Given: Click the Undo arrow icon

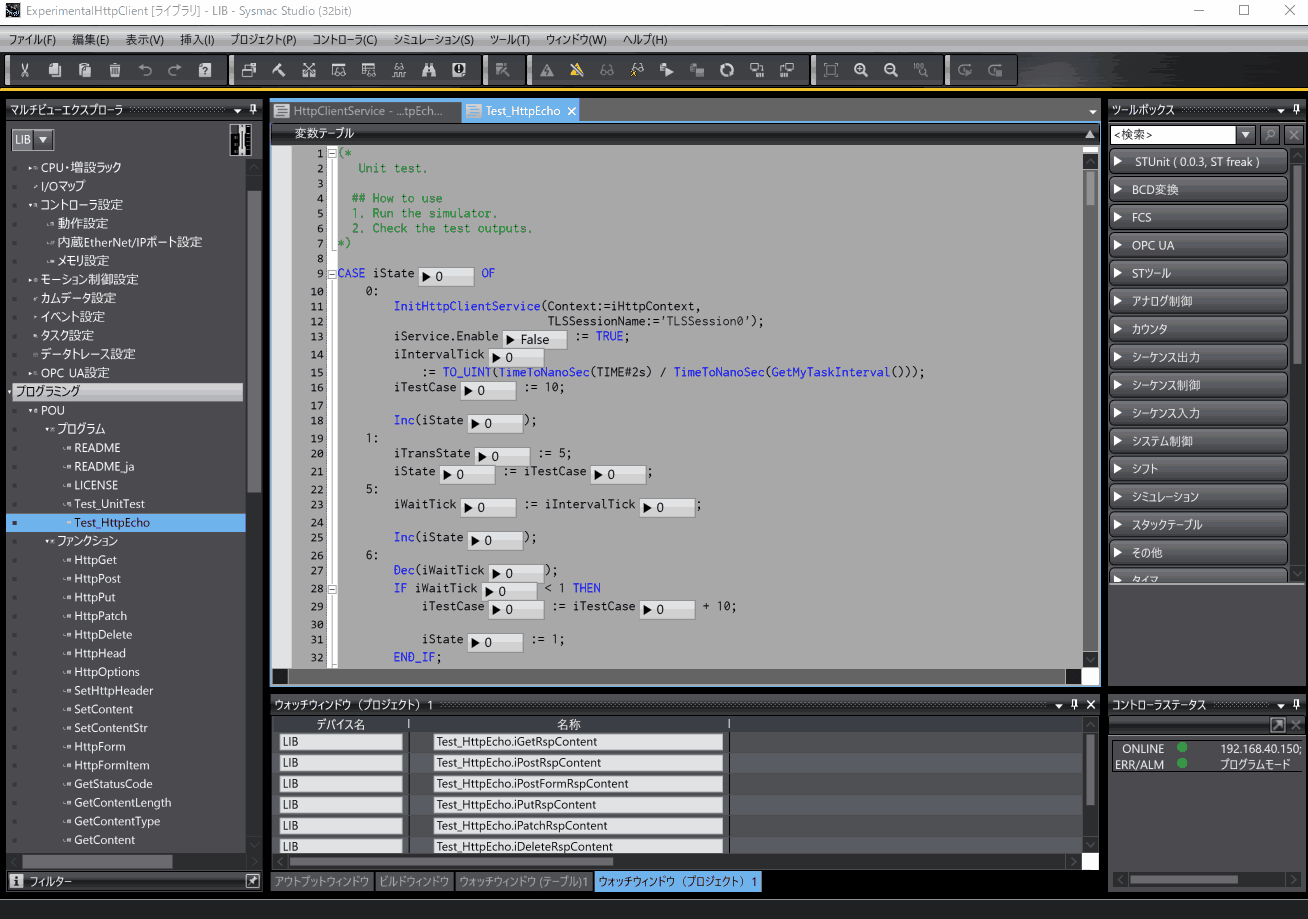Looking at the screenshot, I should tap(145, 70).
